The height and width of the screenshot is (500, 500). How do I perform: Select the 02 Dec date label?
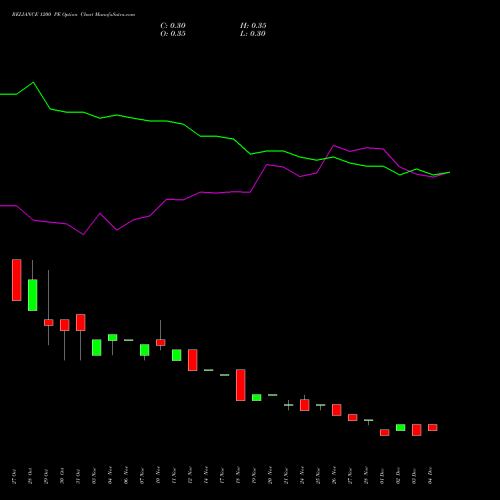point(398,476)
